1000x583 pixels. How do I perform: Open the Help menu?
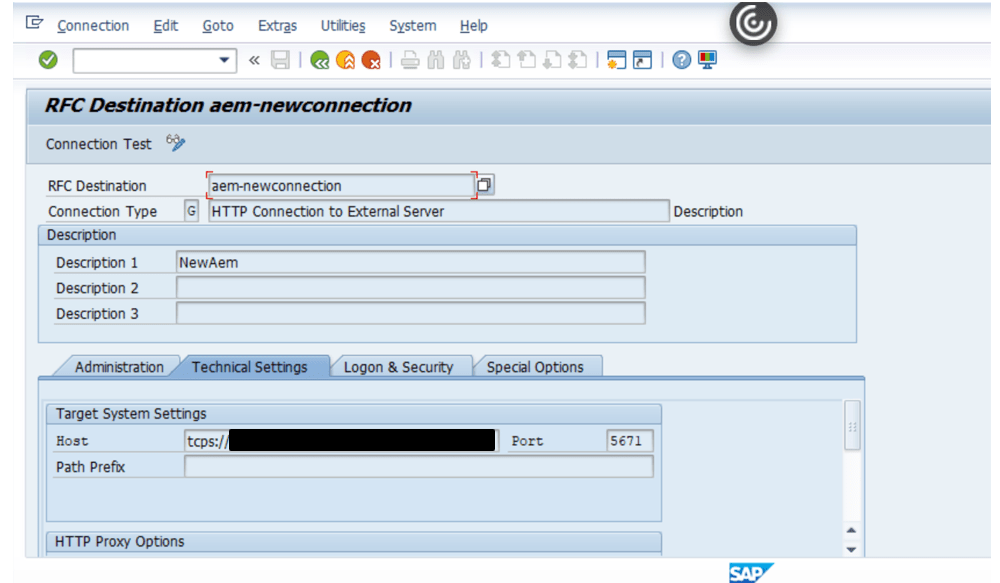click(474, 26)
